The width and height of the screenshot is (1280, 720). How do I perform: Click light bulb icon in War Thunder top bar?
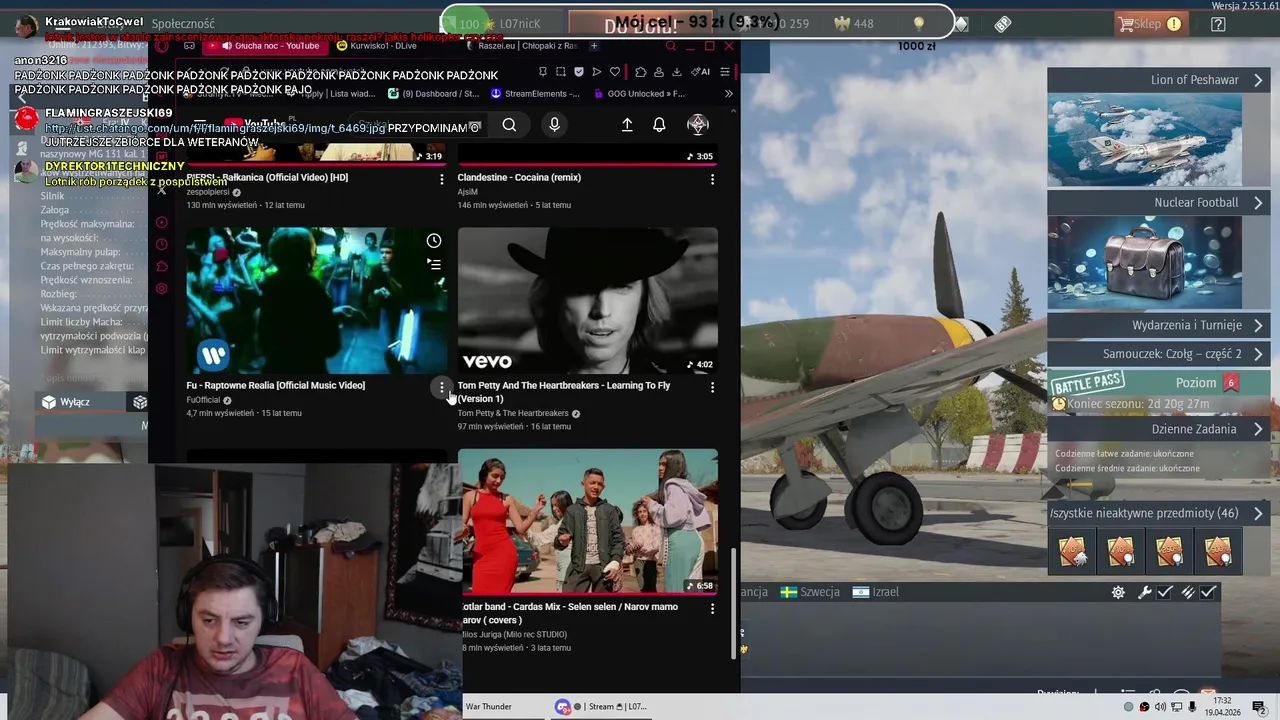coord(919,23)
